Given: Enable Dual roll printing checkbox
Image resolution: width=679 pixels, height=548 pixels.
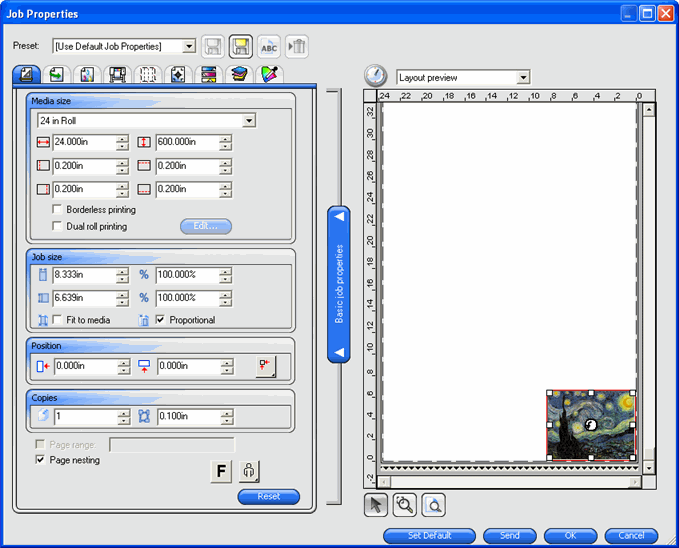Looking at the screenshot, I should coord(57,227).
